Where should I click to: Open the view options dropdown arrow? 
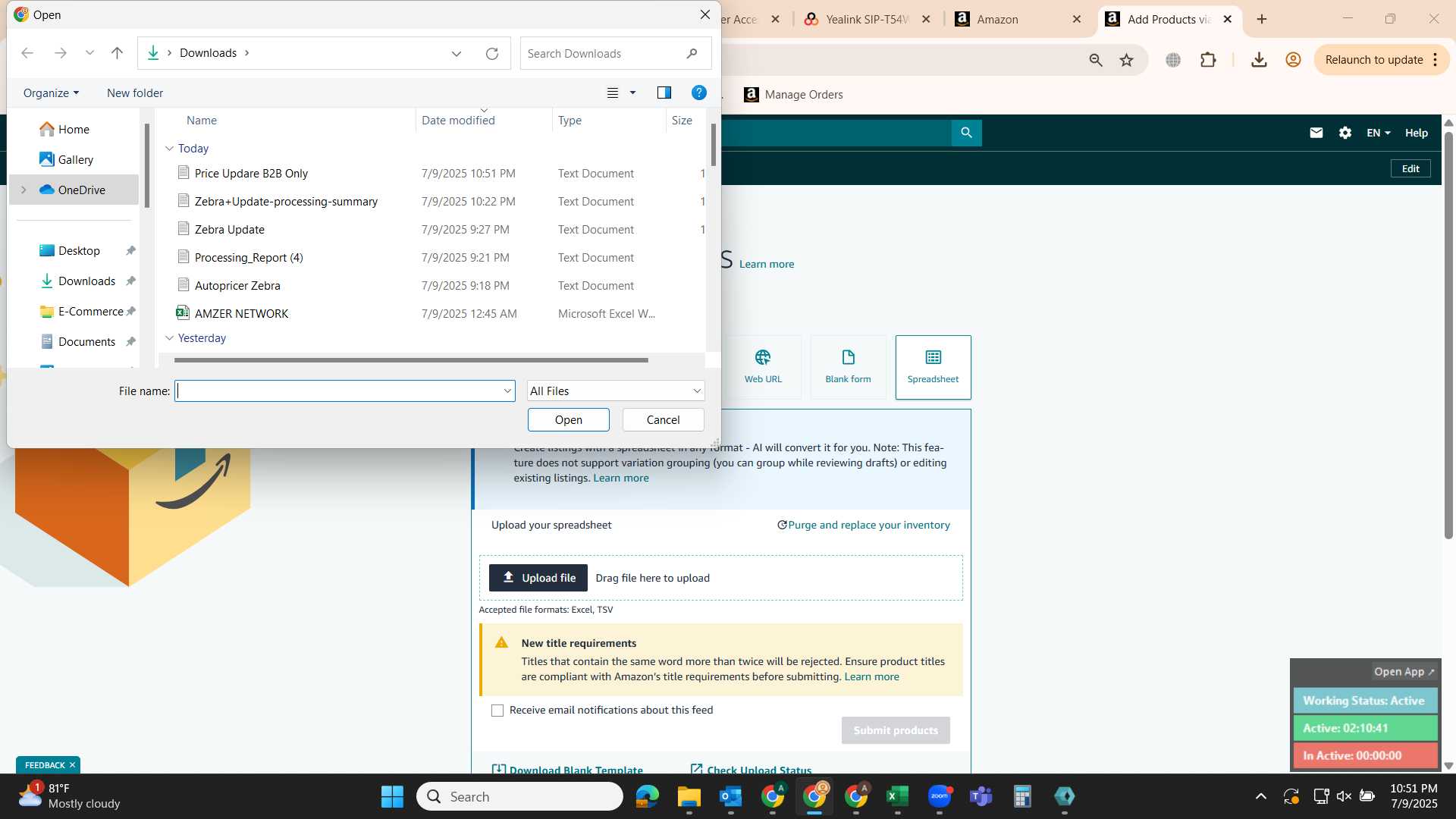pyautogui.click(x=632, y=93)
